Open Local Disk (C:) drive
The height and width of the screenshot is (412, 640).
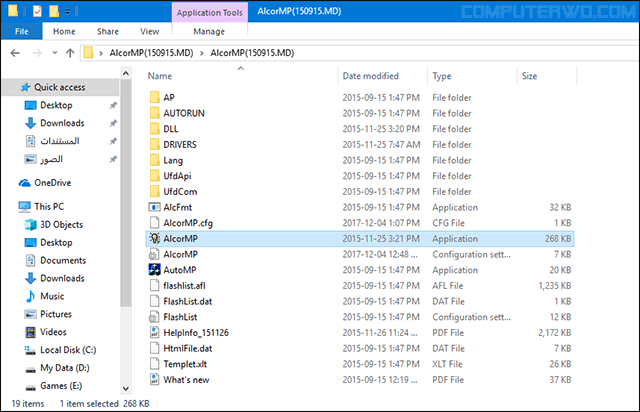(68, 350)
